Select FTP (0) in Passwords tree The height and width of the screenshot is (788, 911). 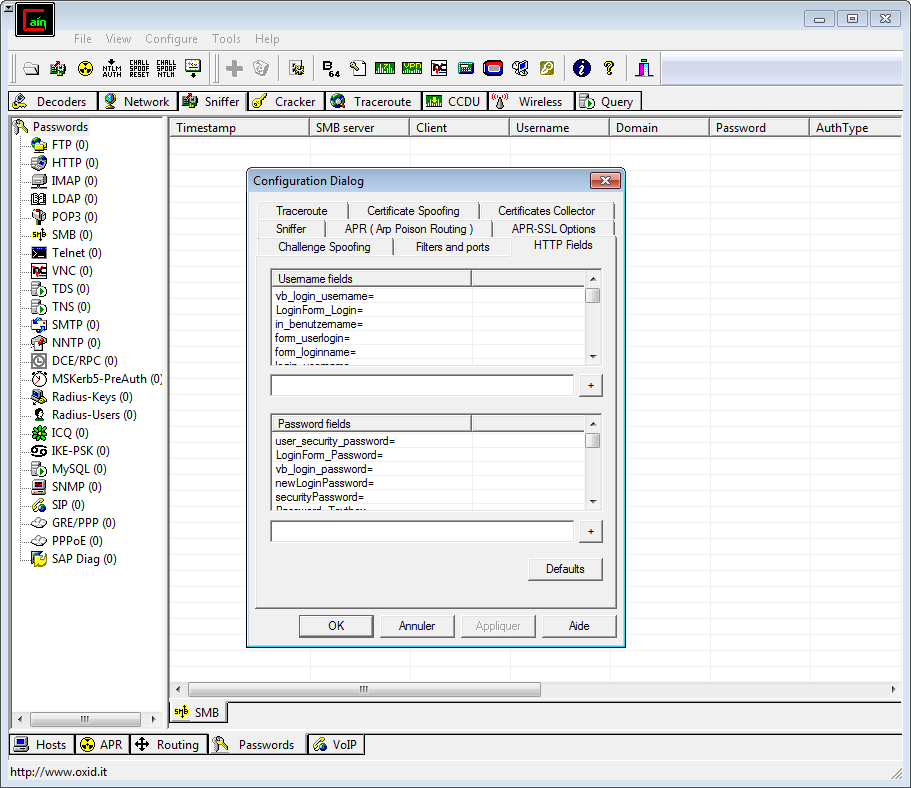pos(70,145)
